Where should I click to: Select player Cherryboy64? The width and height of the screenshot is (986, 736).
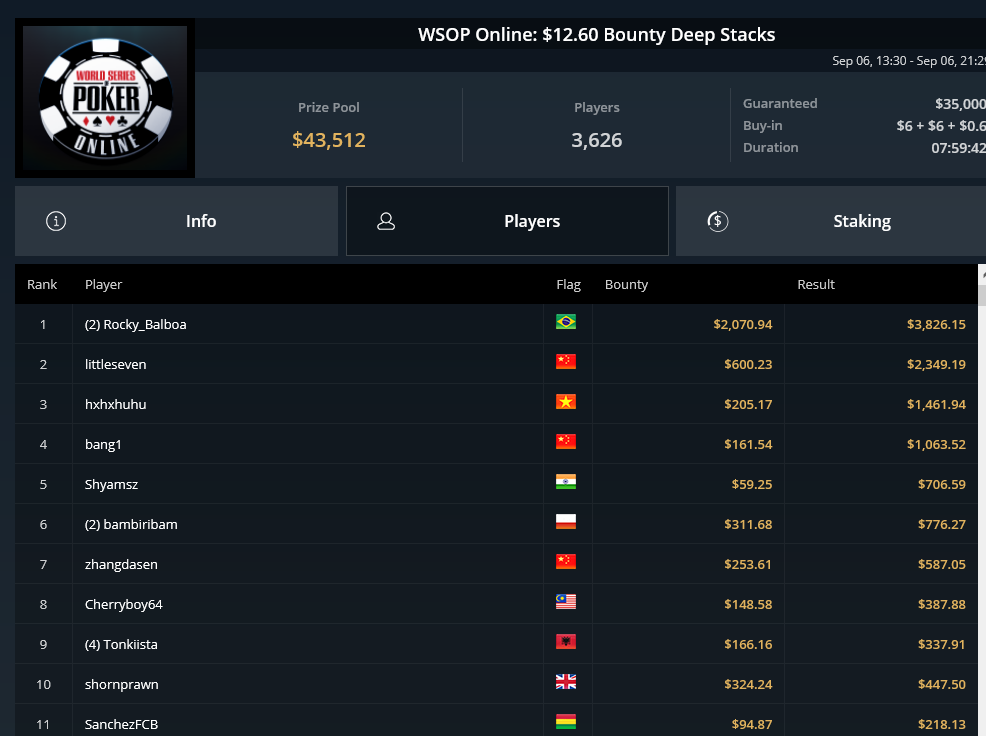(124, 605)
